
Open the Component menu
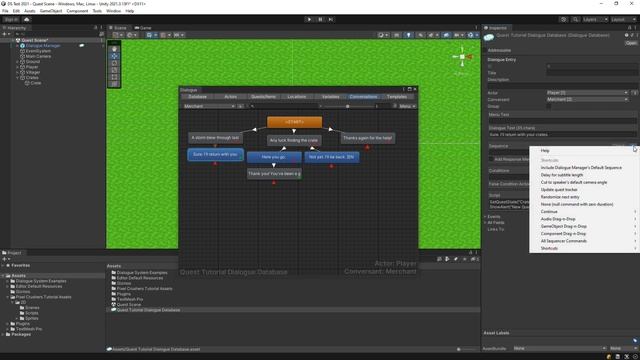tap(77, 11)
